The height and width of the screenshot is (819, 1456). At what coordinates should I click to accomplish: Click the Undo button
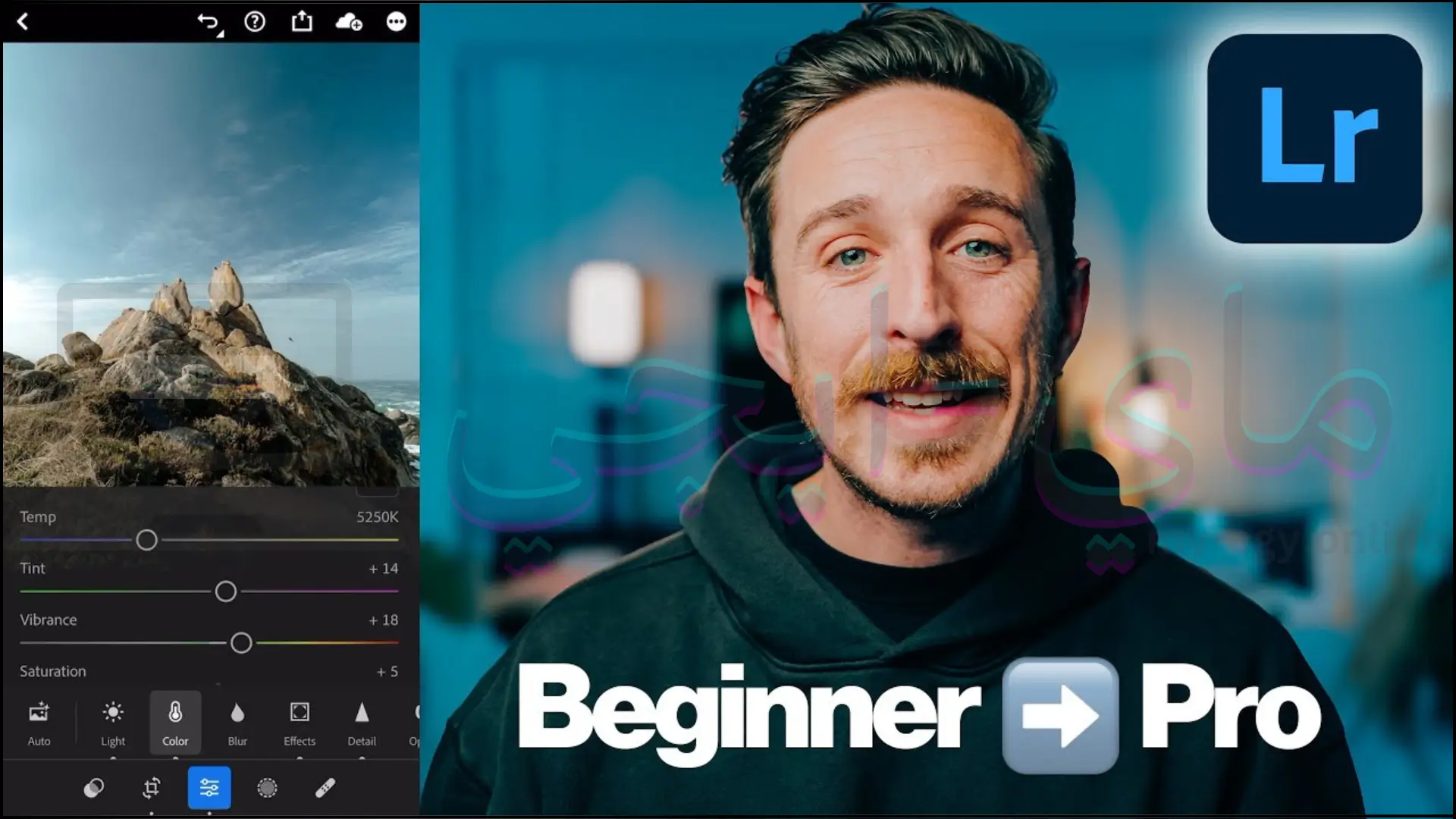[x=207, y=22]
